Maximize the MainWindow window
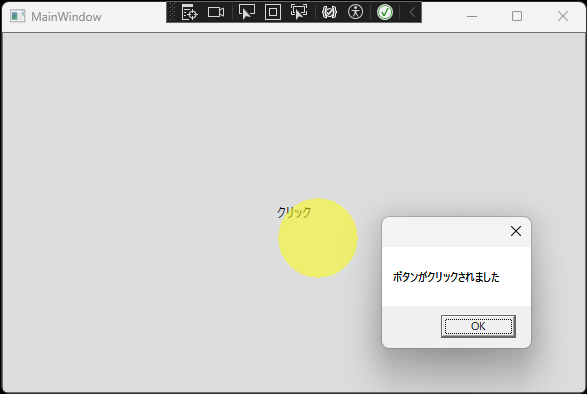 pyautogui.click(x=517, y=16)
